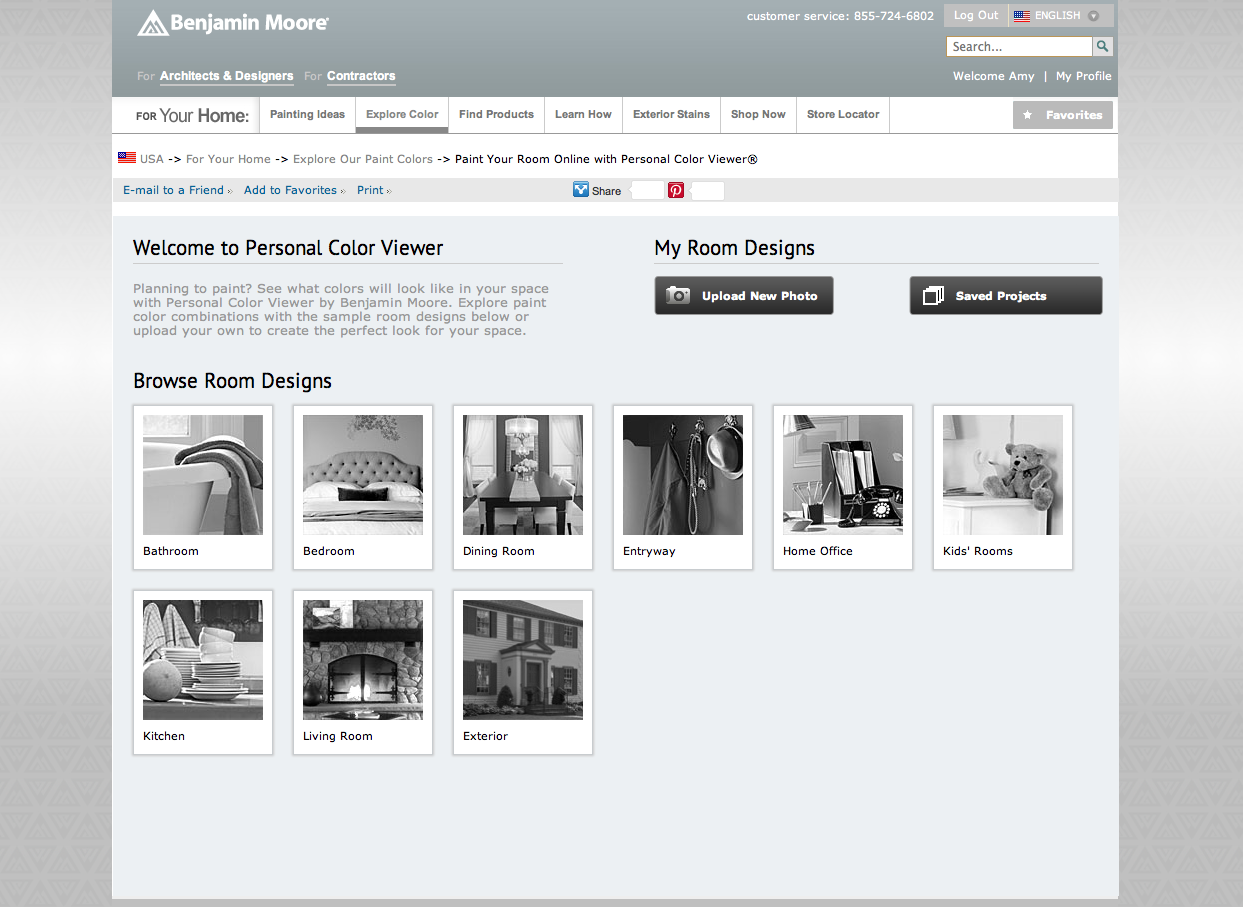Click the Favorites button
The width and height of the screenshot is (1243, 907).
pos(1062,115)
